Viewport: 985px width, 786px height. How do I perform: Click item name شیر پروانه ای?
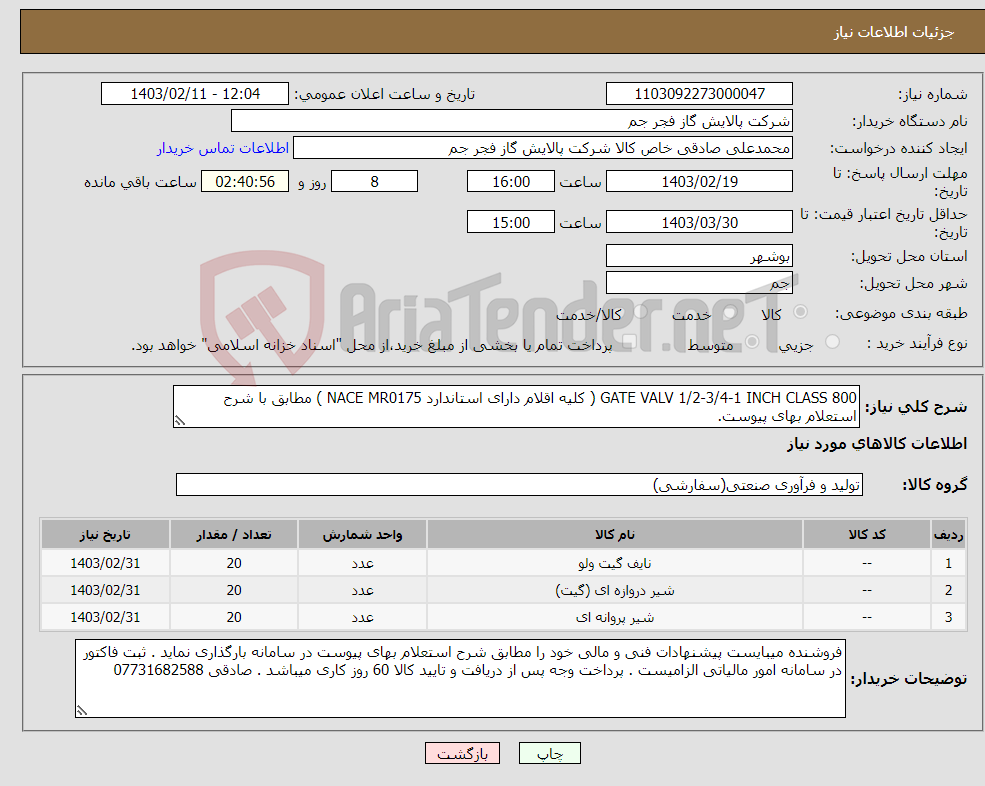click(614, 618)
